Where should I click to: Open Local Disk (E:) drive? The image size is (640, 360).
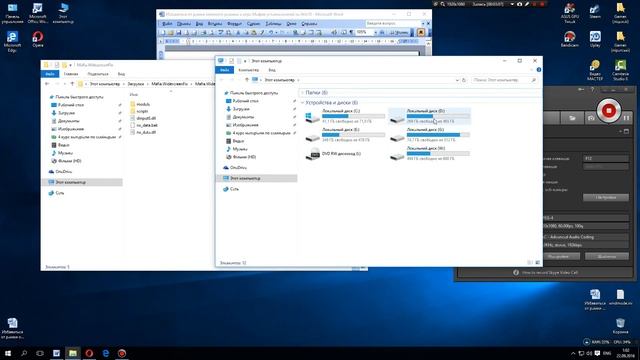pos(344,135)
